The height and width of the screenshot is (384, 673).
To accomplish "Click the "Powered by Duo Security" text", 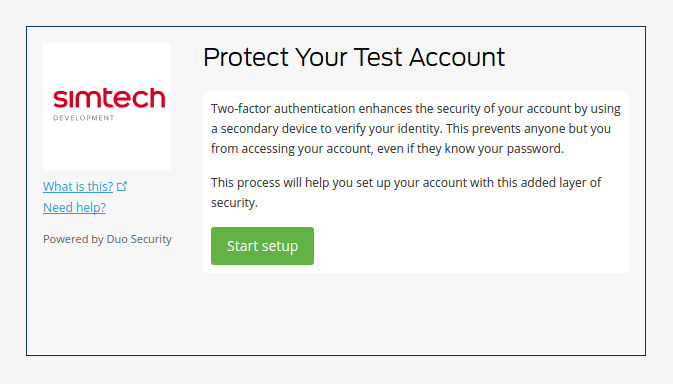I will (107, 239).
